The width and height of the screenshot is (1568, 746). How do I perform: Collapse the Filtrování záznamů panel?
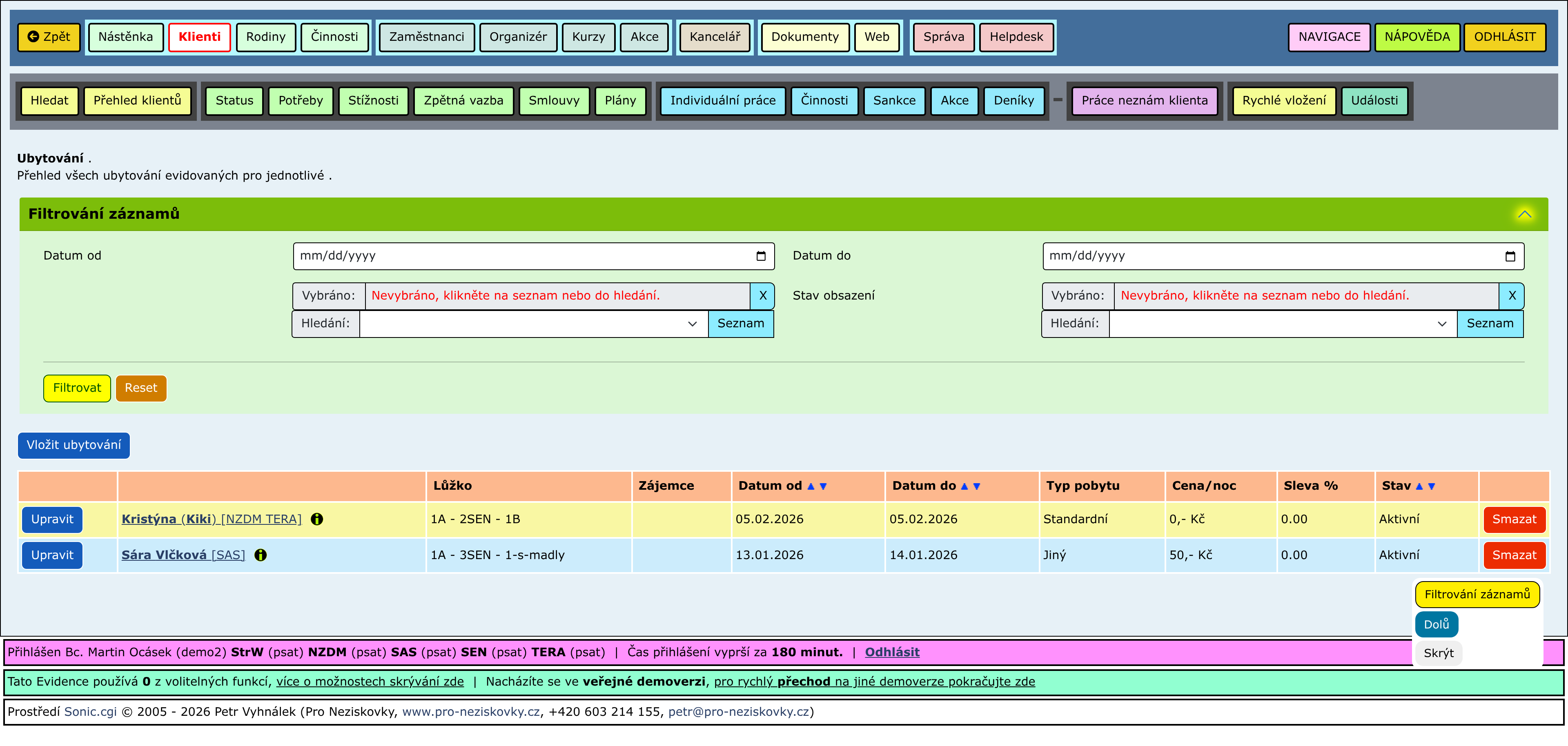tap(1525, 214)
